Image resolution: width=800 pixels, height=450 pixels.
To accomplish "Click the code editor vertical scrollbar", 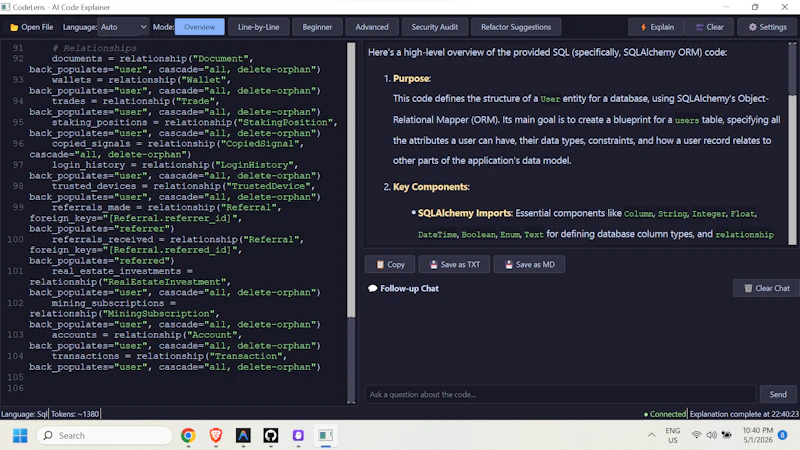I will [x=351, y=179].
